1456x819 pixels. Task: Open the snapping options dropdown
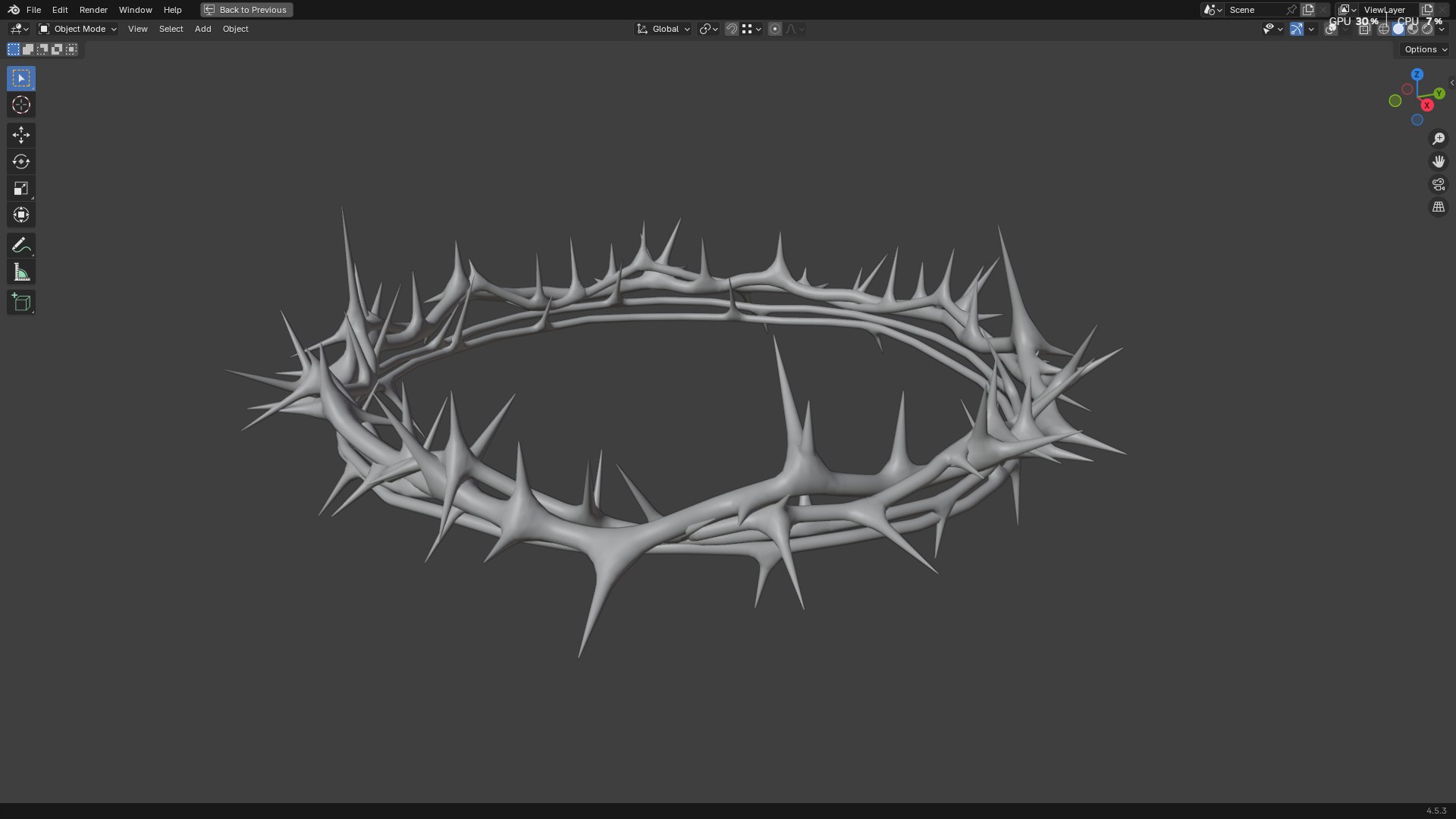point(752,29)
